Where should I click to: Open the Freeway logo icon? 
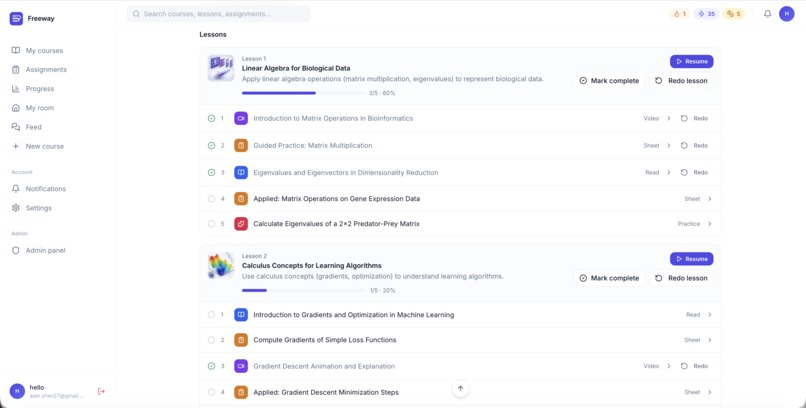coord(16,18)
